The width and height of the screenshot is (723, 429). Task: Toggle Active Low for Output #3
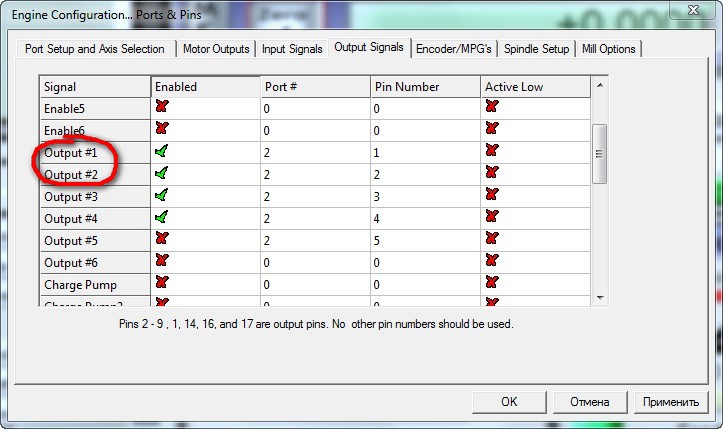point(492,194)
